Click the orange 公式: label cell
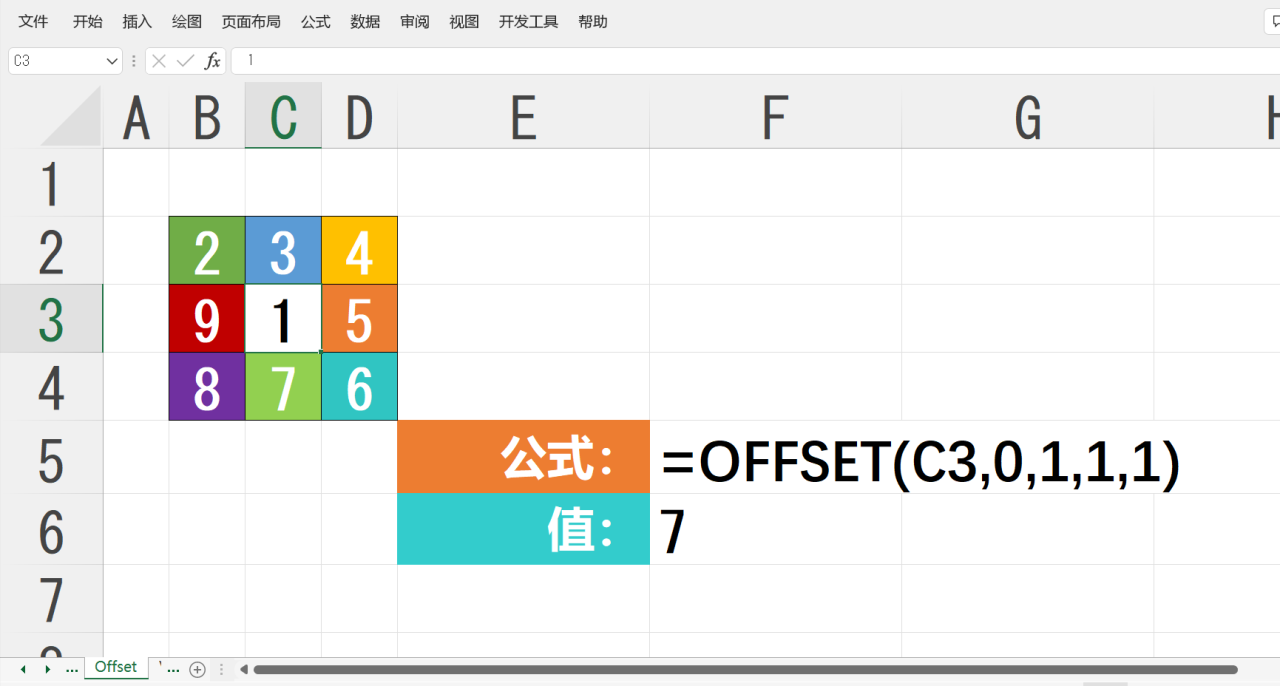The image size is (1280, 686). 523,457
